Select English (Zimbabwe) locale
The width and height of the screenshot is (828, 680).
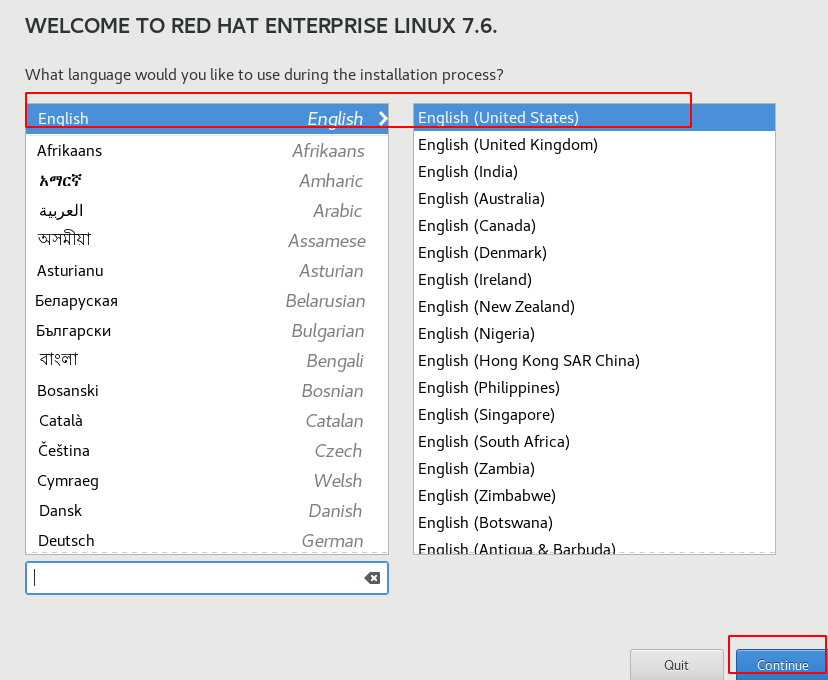[x=595, y=495]
